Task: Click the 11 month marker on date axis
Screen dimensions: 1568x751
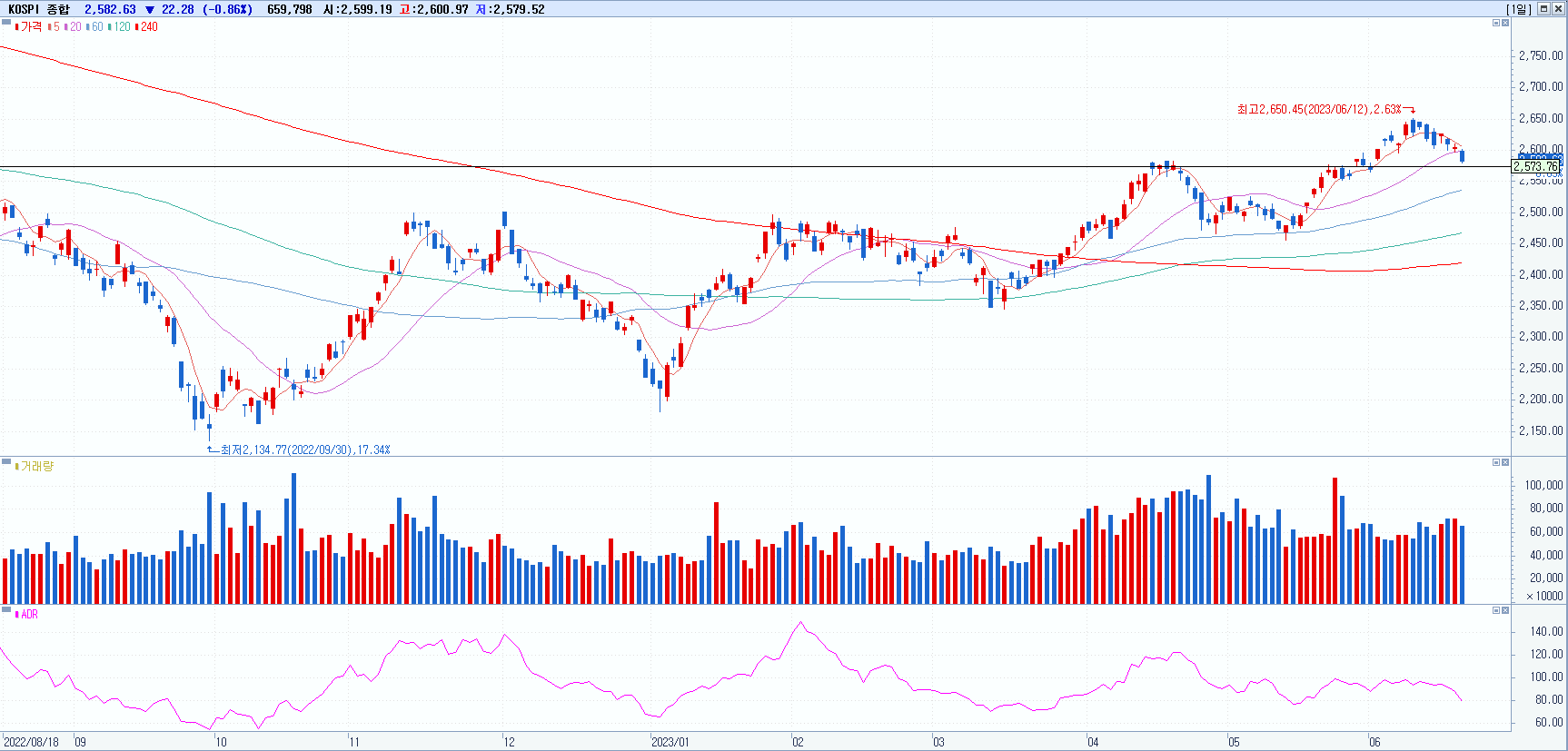Action: [x=354, y=742]
